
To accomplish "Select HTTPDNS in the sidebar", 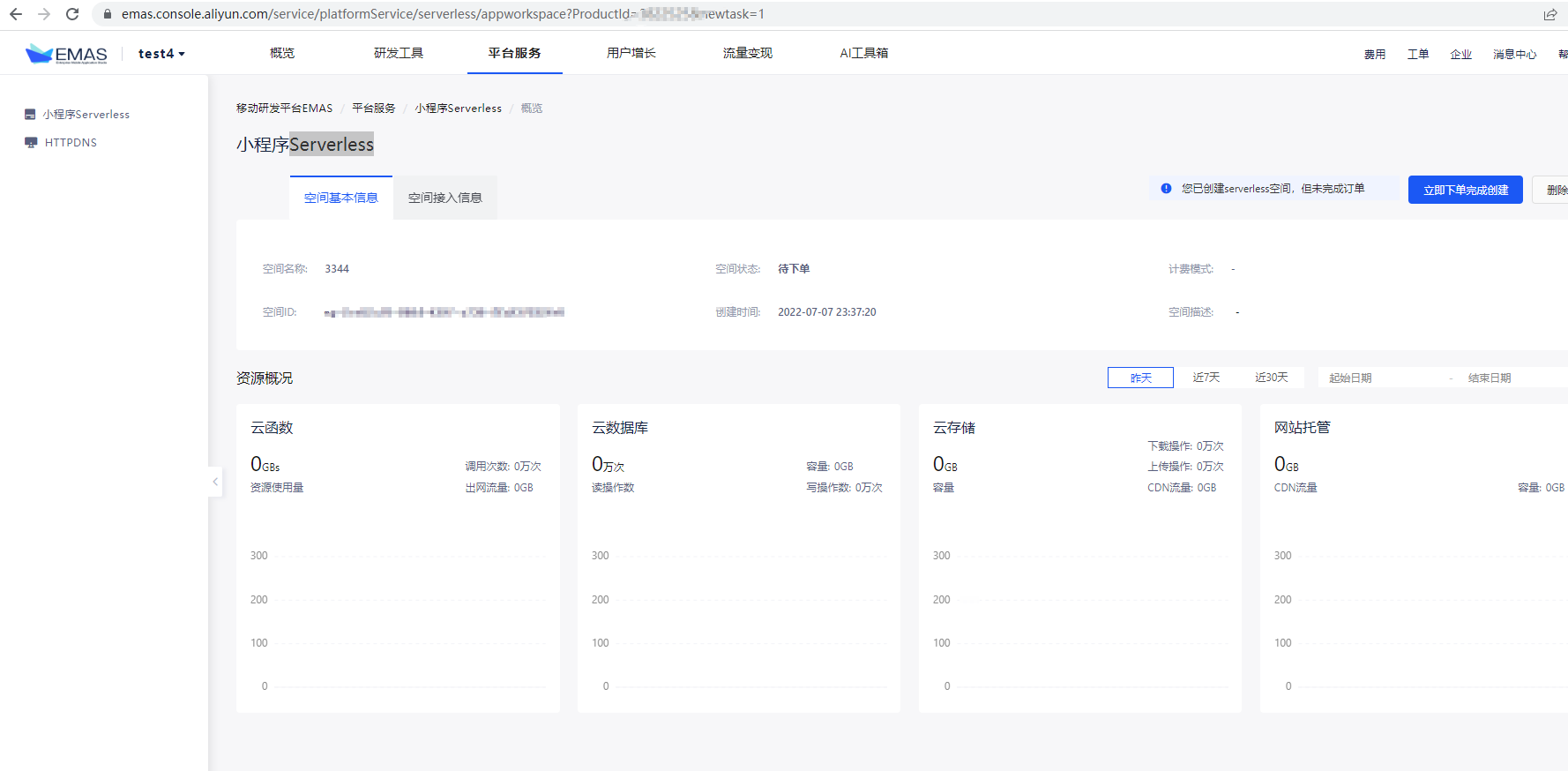I will click(x=71, y=143).
